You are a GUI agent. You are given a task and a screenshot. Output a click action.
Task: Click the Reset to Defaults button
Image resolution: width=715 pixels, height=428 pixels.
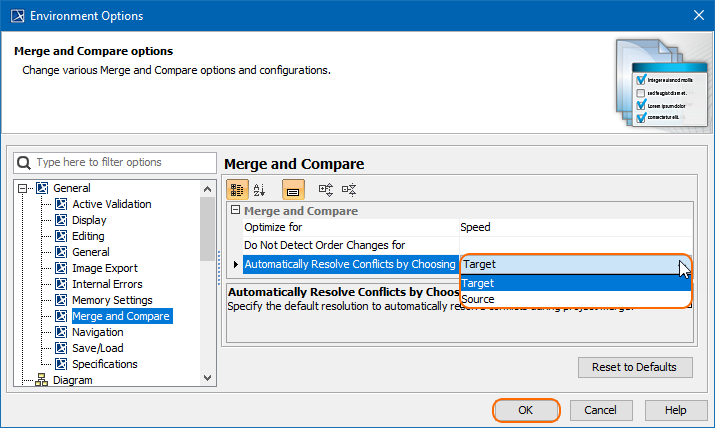[x=635, y=367]
